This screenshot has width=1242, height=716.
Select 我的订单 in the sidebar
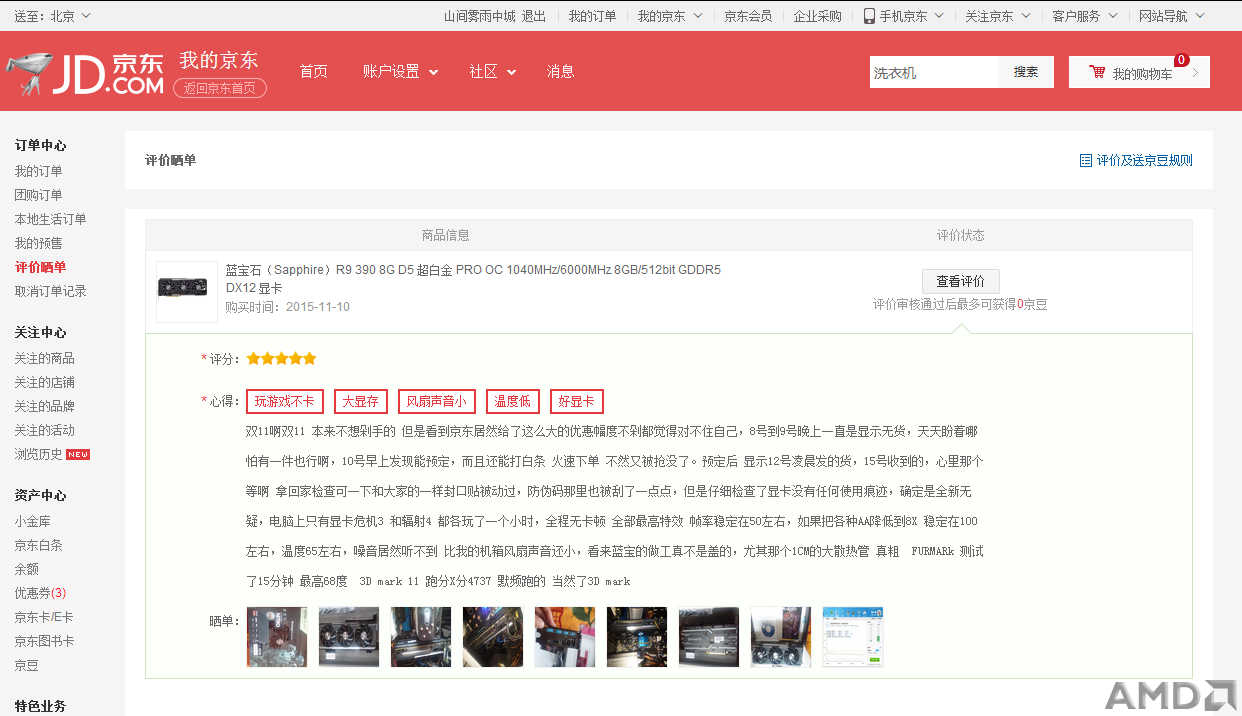click(38, 171)
